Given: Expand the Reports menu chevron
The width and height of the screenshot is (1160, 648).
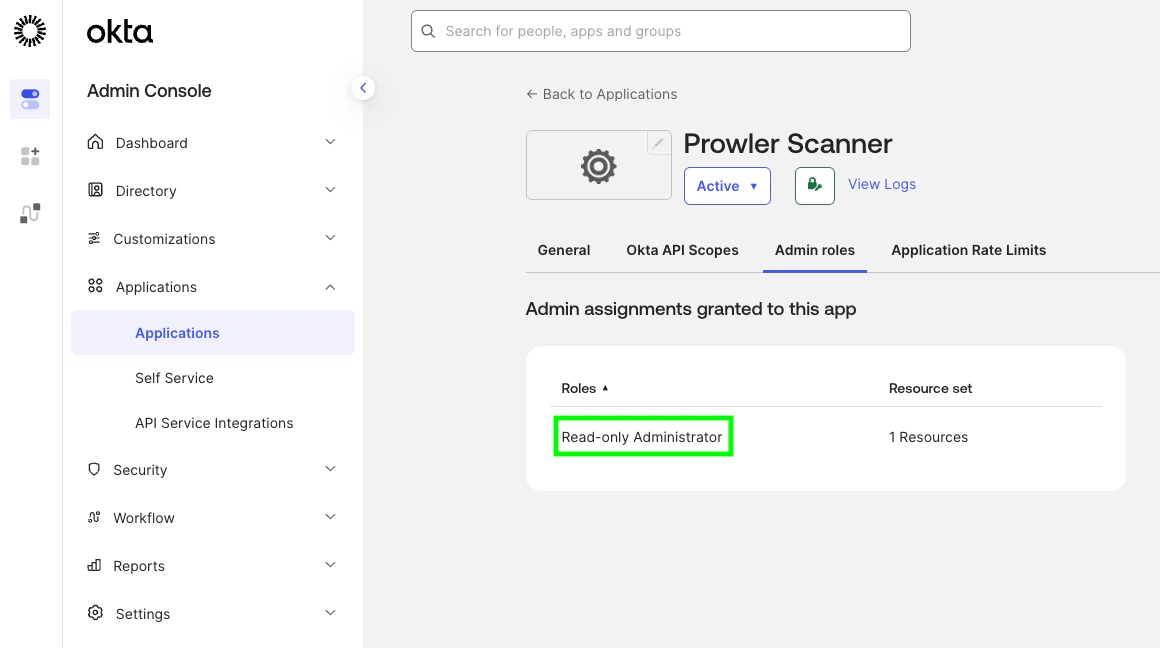Looking at the screenshot, I should coord(331,565).
